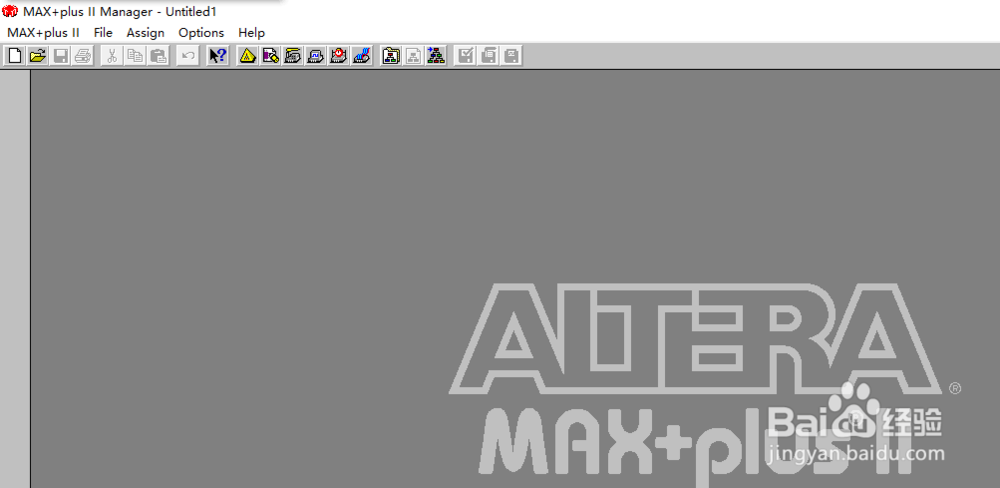
Task: Click the Project Save and Compile icon
Action: (x=489, y=56)
